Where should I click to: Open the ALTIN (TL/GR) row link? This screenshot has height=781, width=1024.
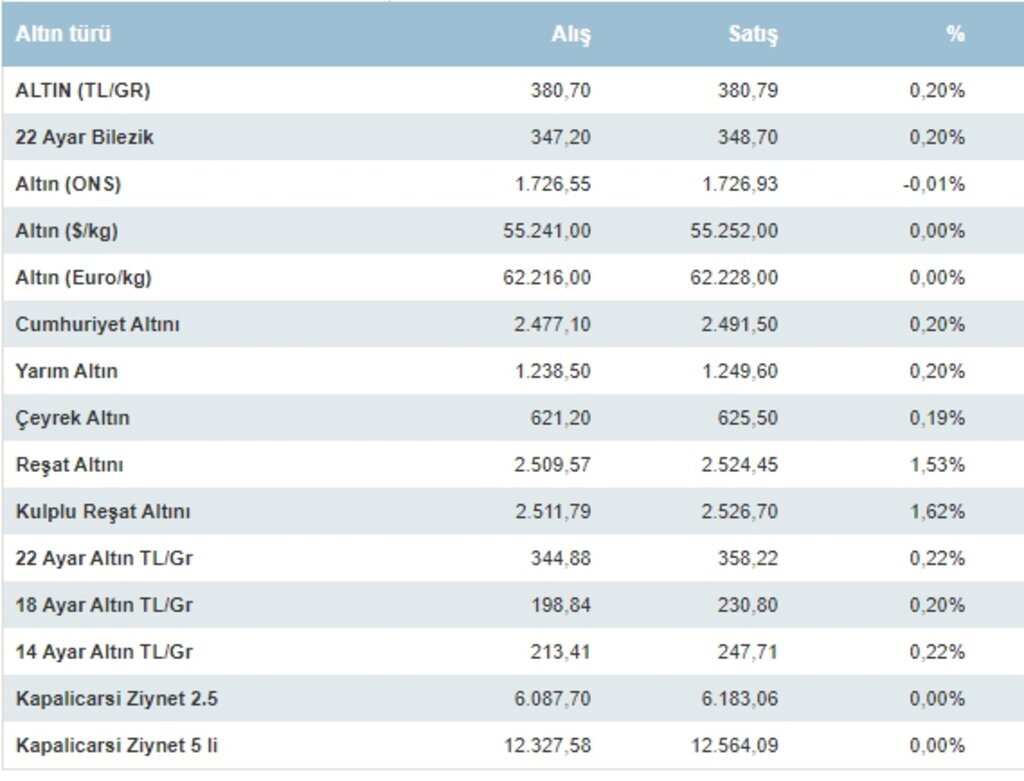[83, 91]
